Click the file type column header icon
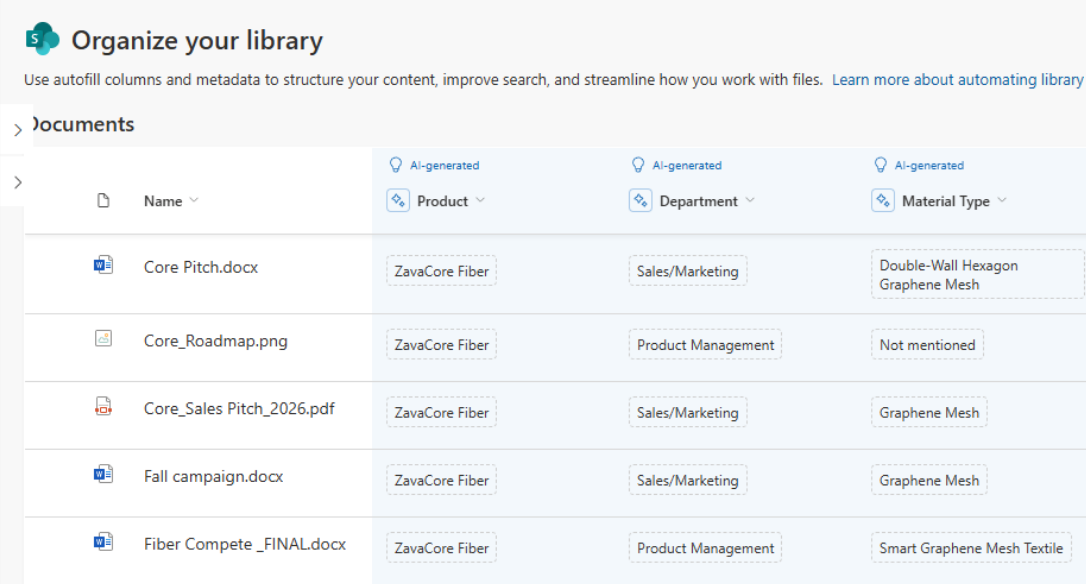The height and width of the screenshot is (584, 1086). click(x=103, y=200)
